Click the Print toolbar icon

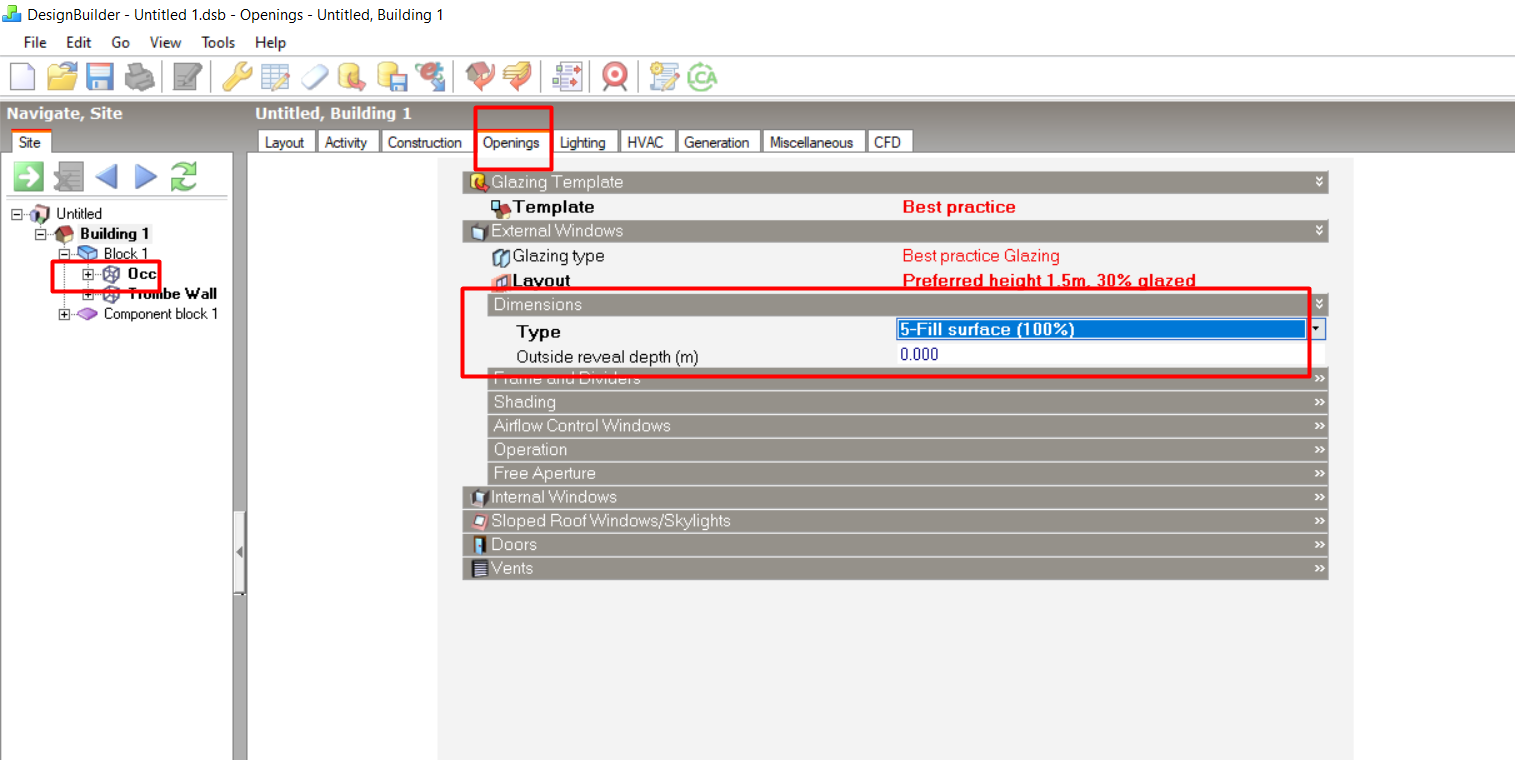138,76
